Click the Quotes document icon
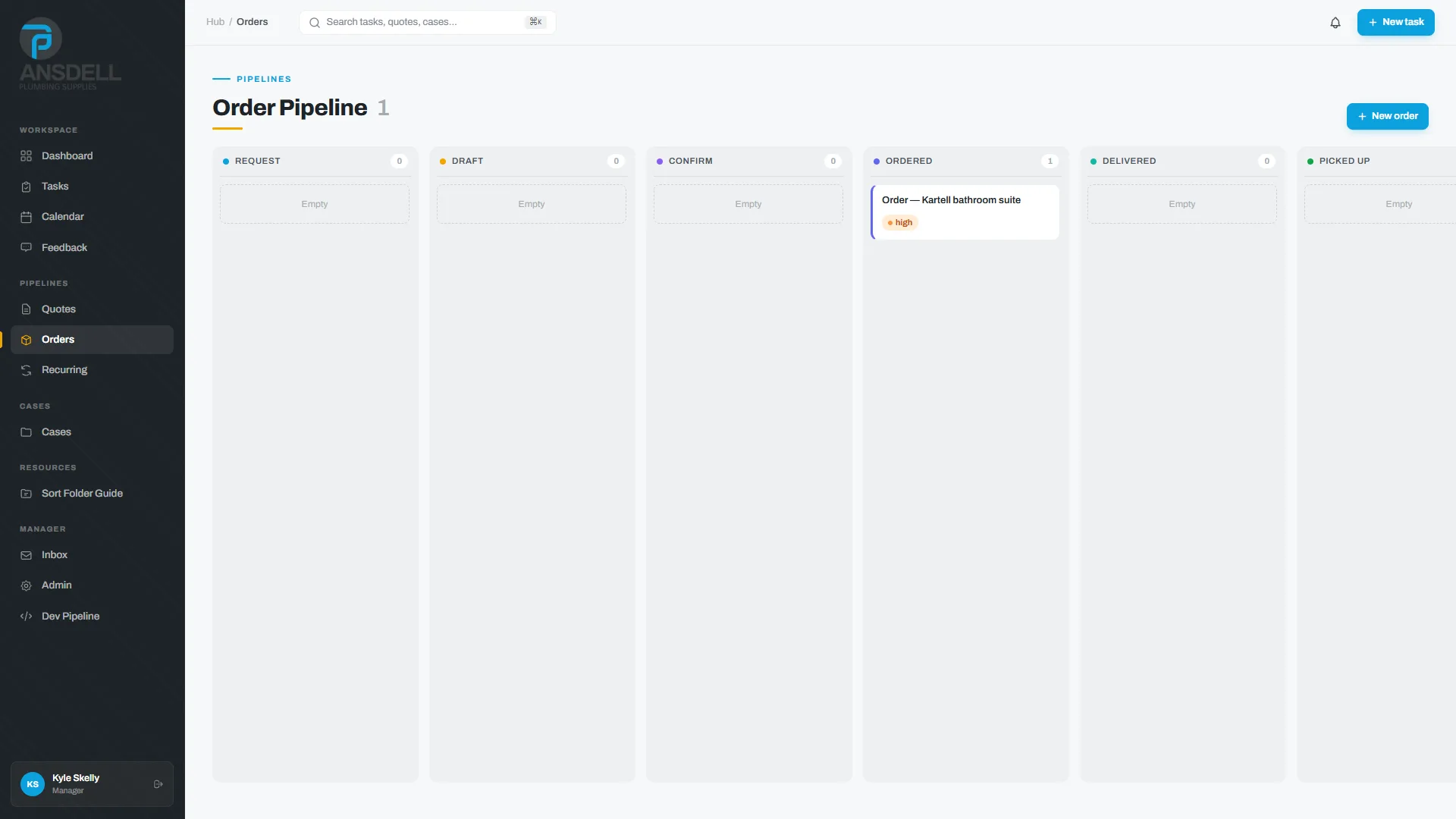Viewport: 1456px width, 819px height. click(x=26, y=309)
